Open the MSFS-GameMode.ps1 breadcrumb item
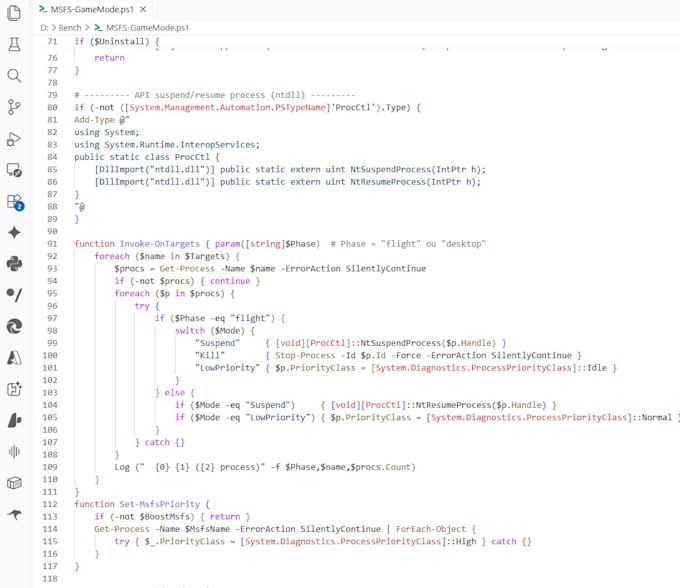Screen dimensions: 680x588 click(147, 28)
